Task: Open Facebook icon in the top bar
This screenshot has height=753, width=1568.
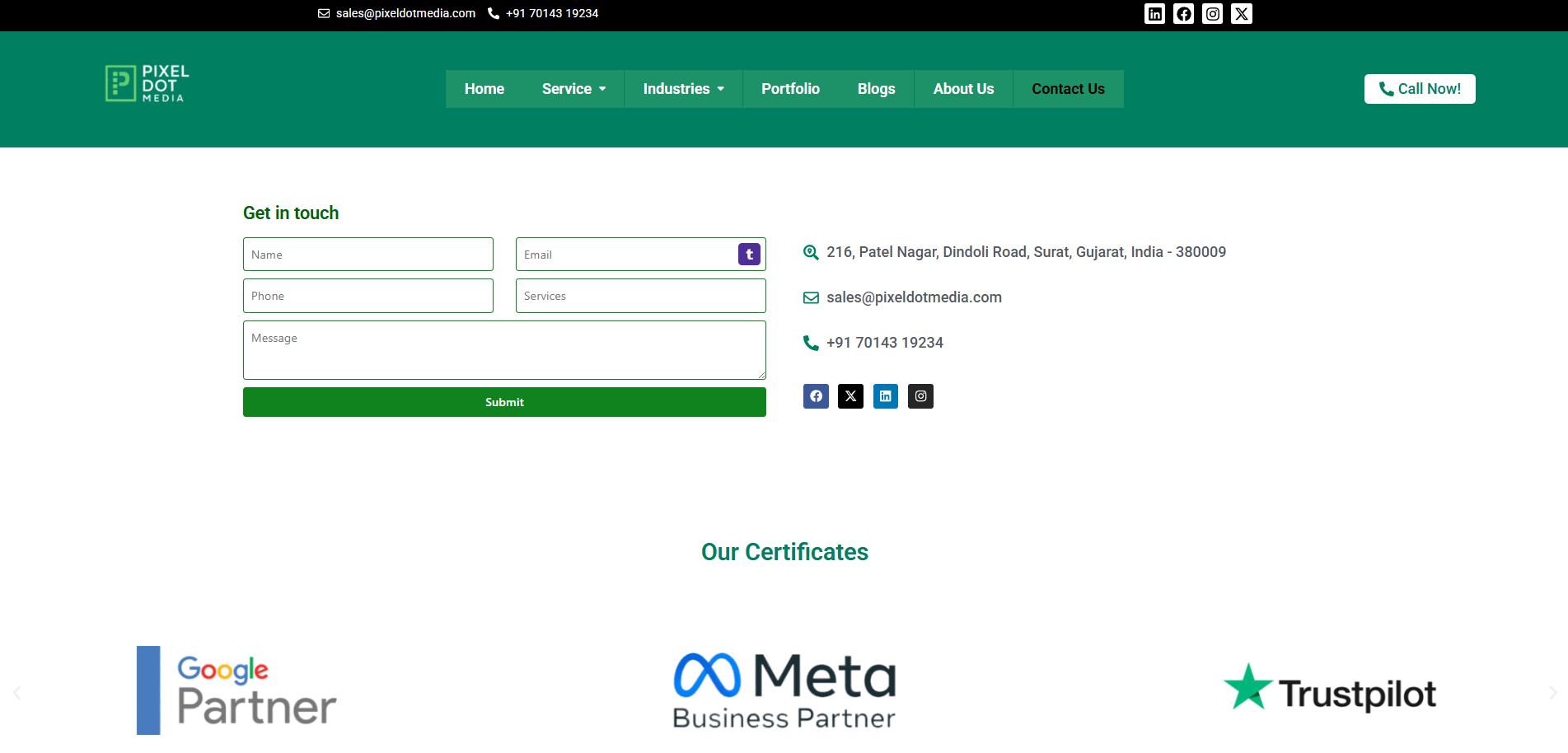Action: 1183,13
